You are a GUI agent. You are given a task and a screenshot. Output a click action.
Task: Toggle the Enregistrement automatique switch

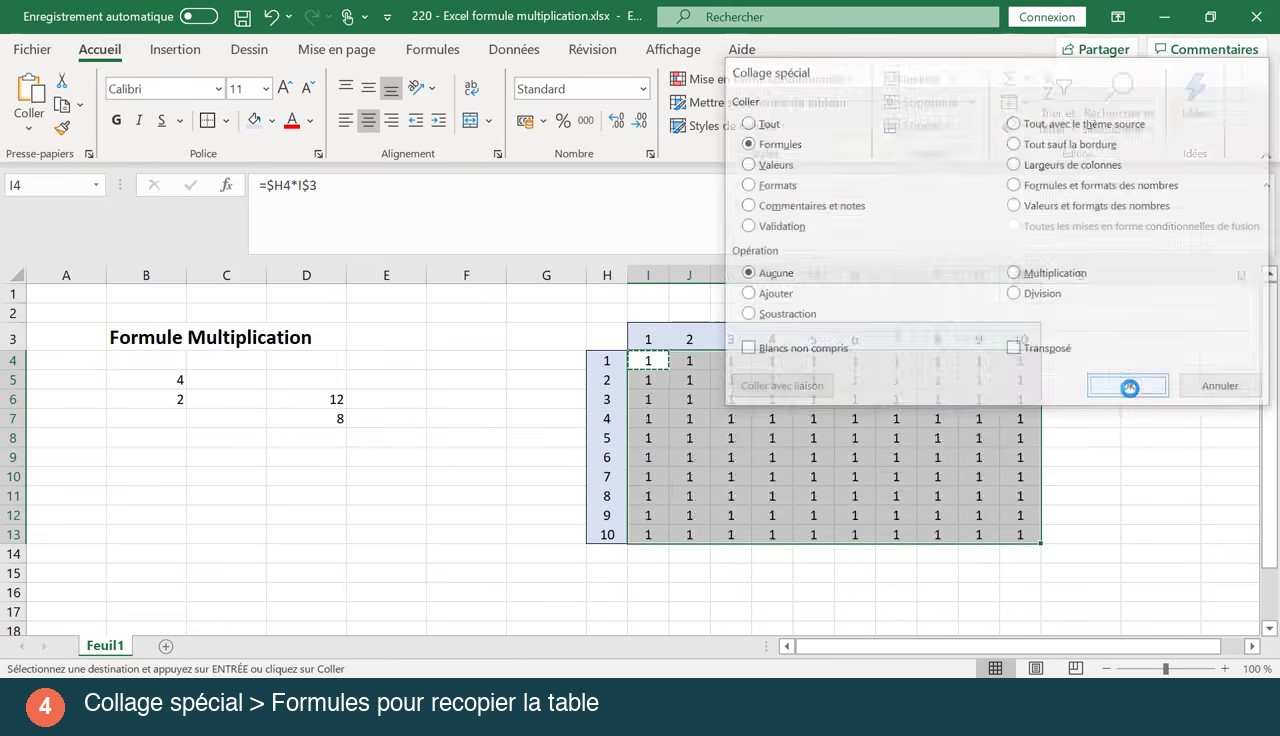tap(199, 17)
